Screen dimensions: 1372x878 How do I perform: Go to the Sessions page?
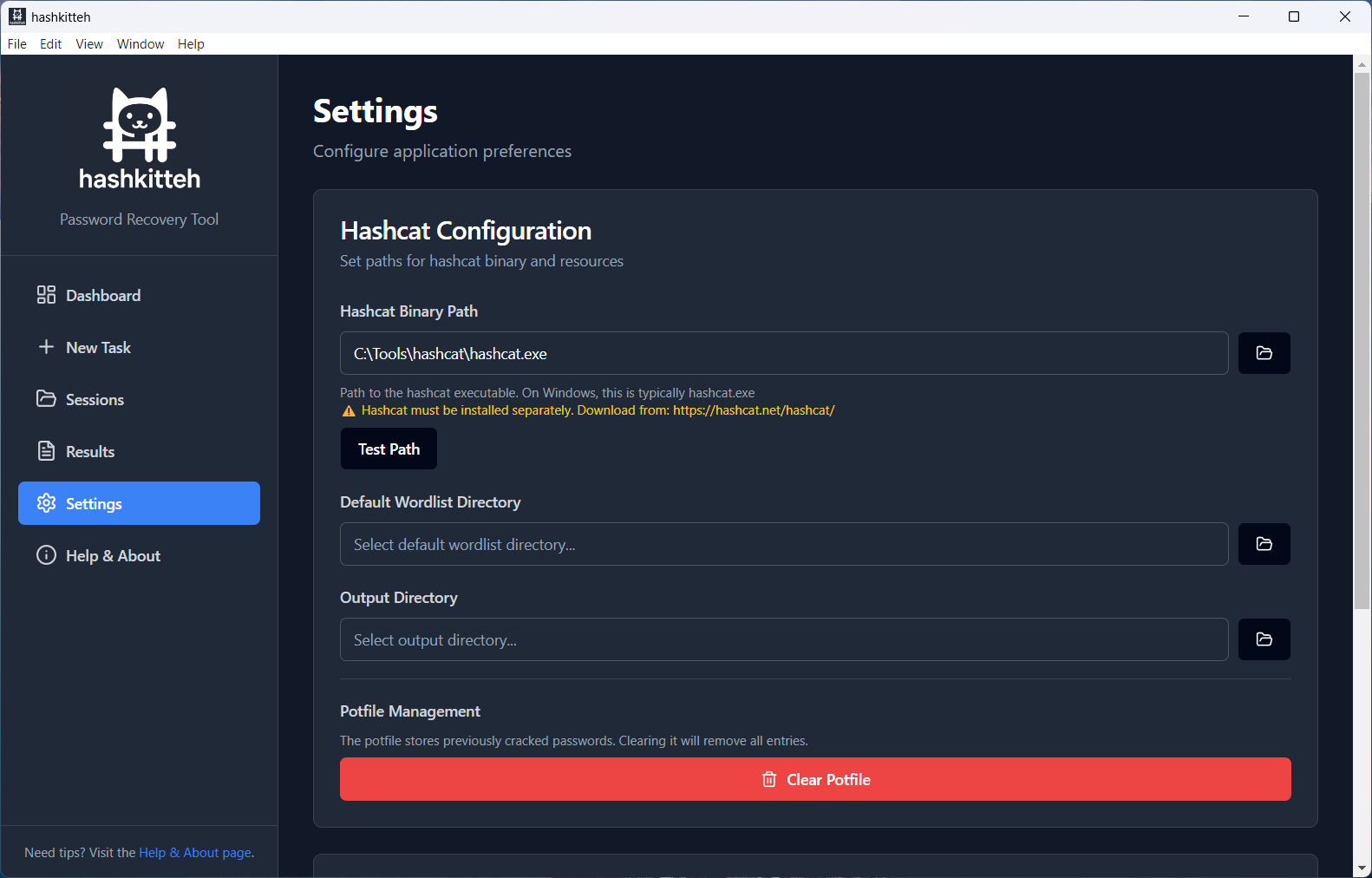[x=139, y=399]
